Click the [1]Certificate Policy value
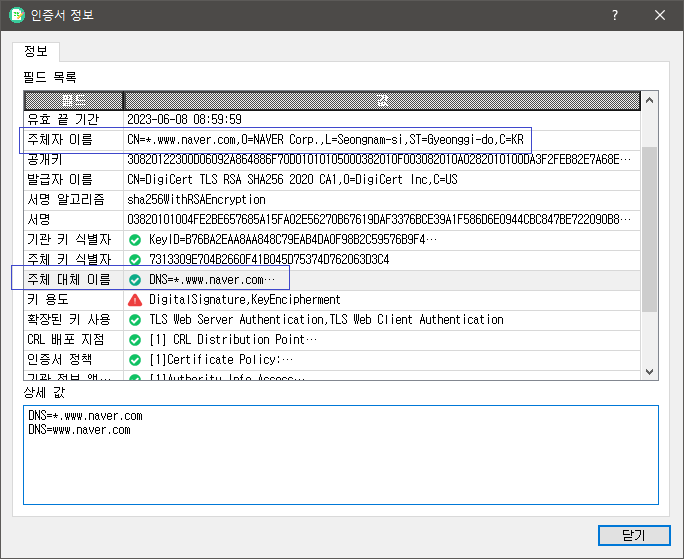684x559 pixels. click(x=221, y=360)
